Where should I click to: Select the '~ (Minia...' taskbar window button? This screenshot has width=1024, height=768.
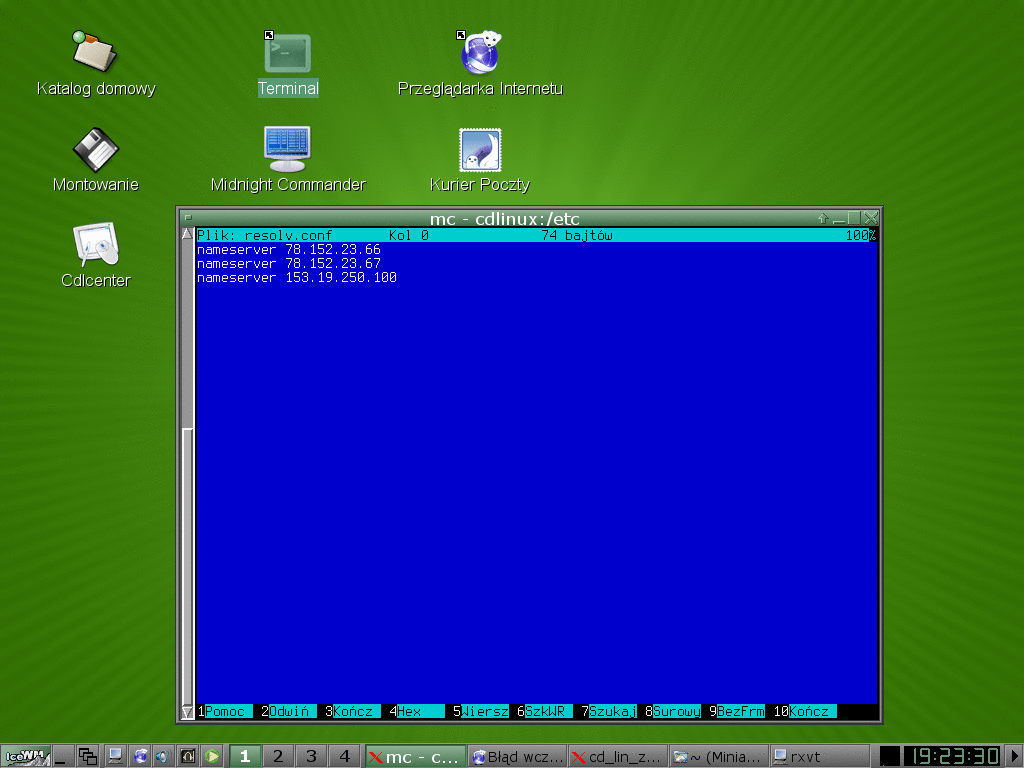(x=719, y=757)
